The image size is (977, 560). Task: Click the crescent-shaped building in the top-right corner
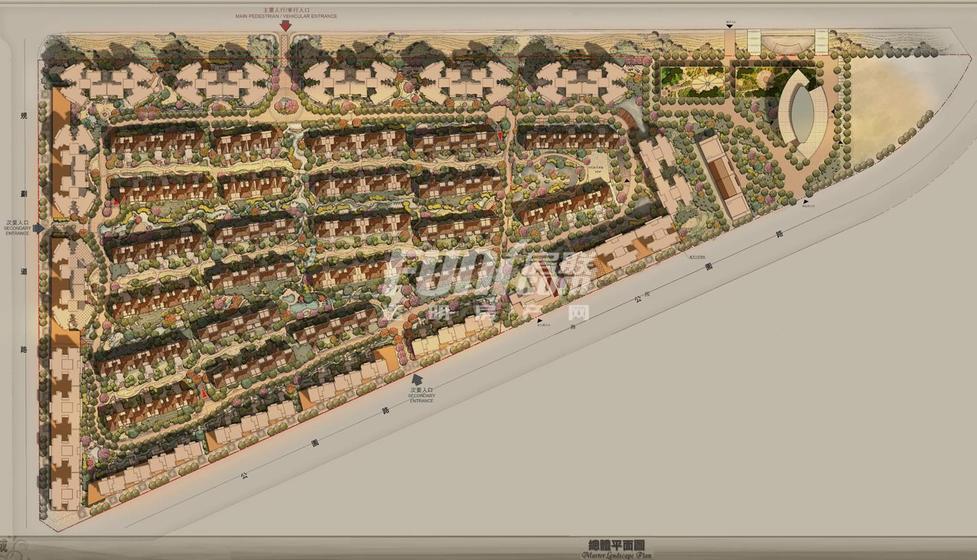803,112
